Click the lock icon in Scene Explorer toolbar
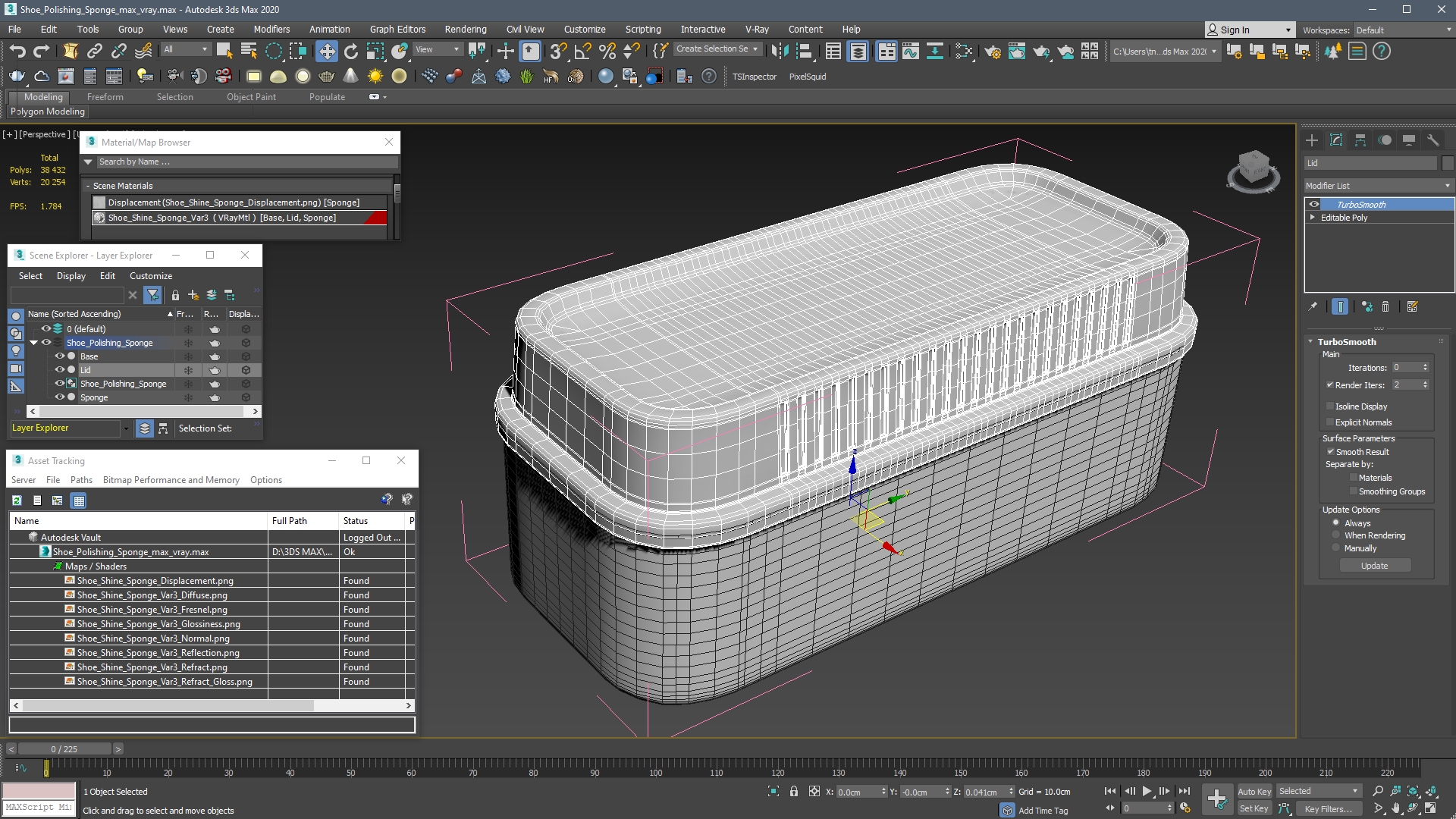1456x819 pixels. pyautogui.click(x=175, y=295)
